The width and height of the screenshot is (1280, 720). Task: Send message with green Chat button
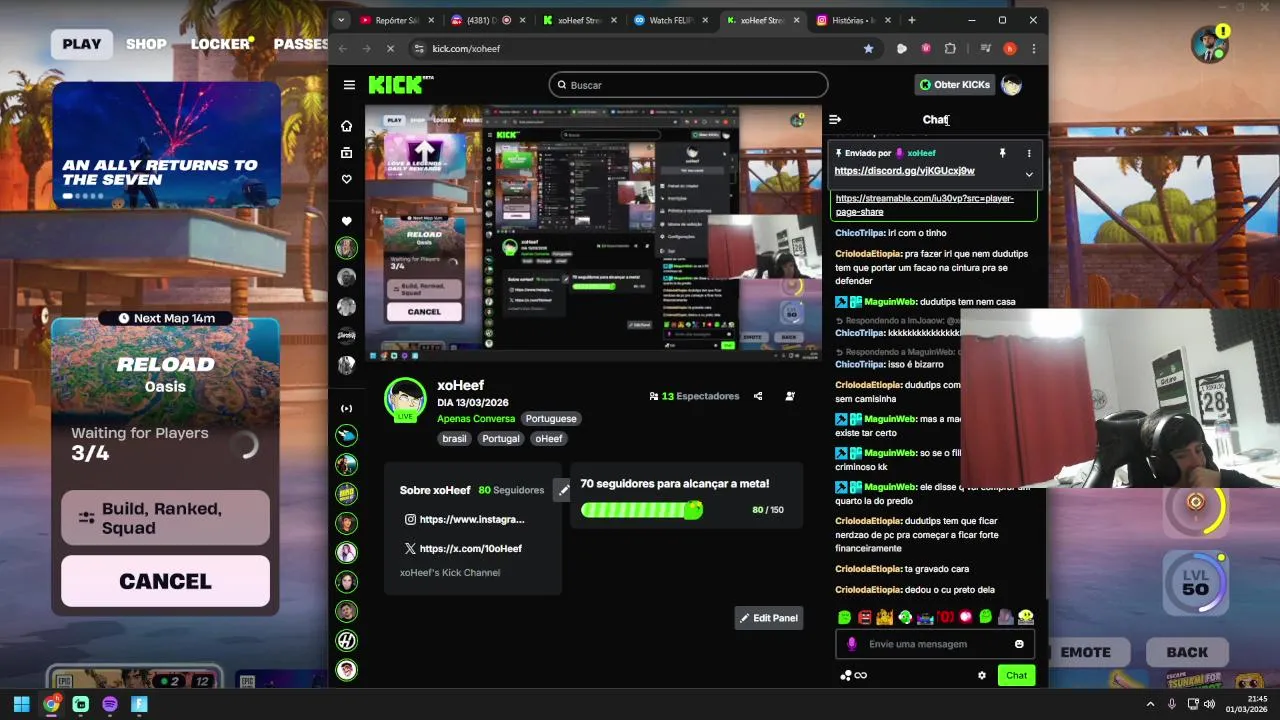[1016, 675]
